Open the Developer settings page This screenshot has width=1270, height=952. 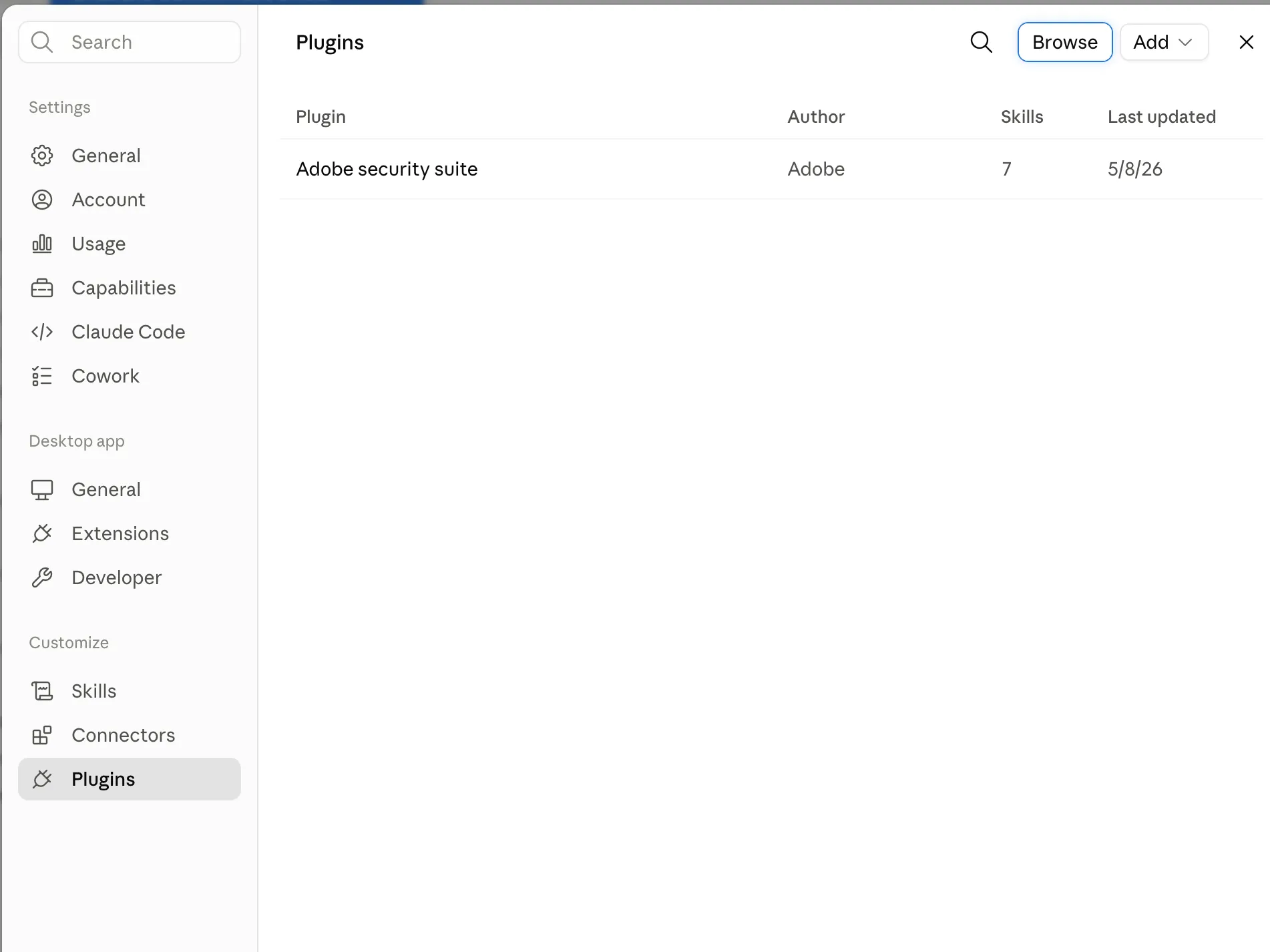point(130,577)
